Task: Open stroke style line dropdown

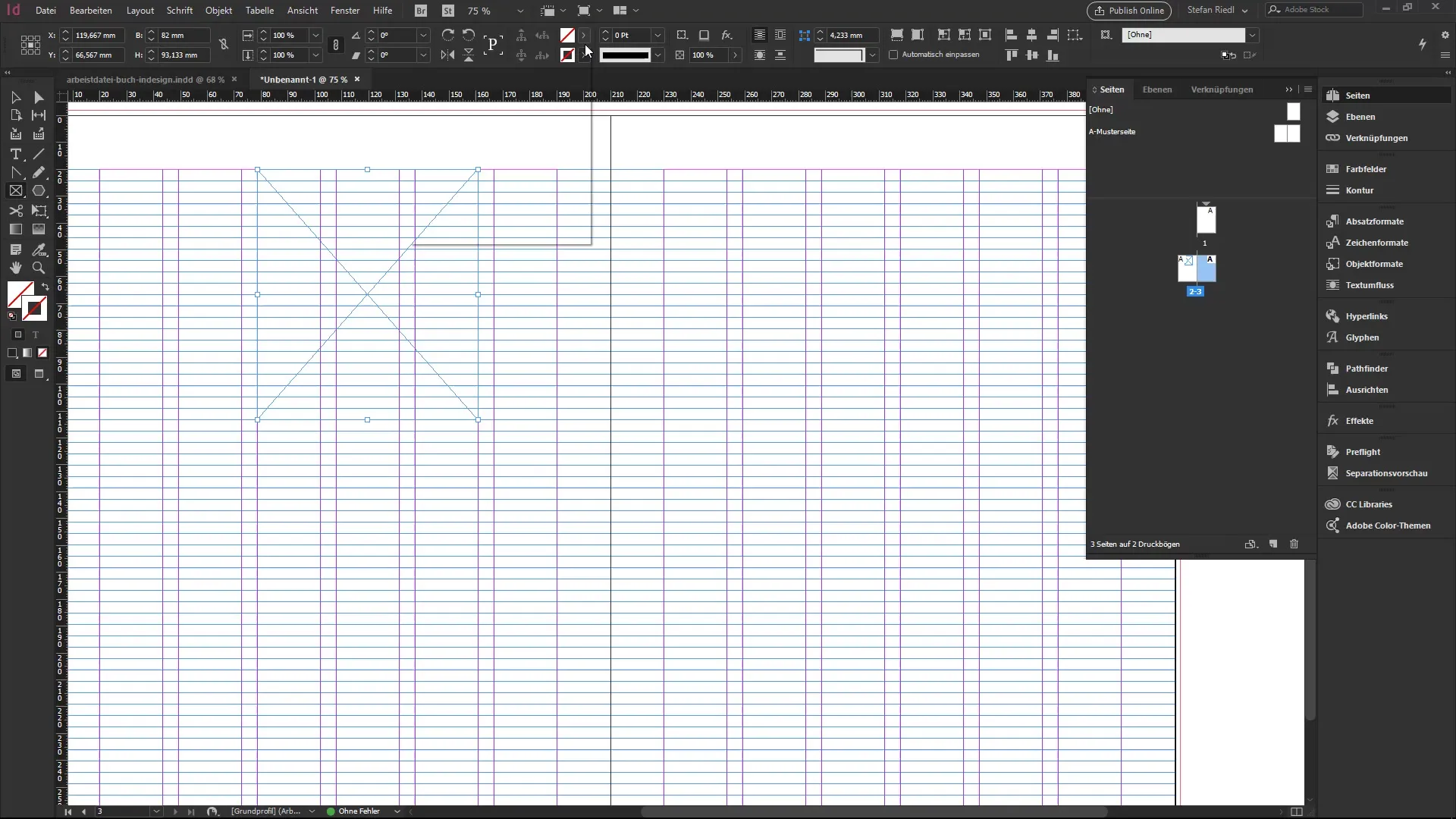Action: click(x=658, y=55)
